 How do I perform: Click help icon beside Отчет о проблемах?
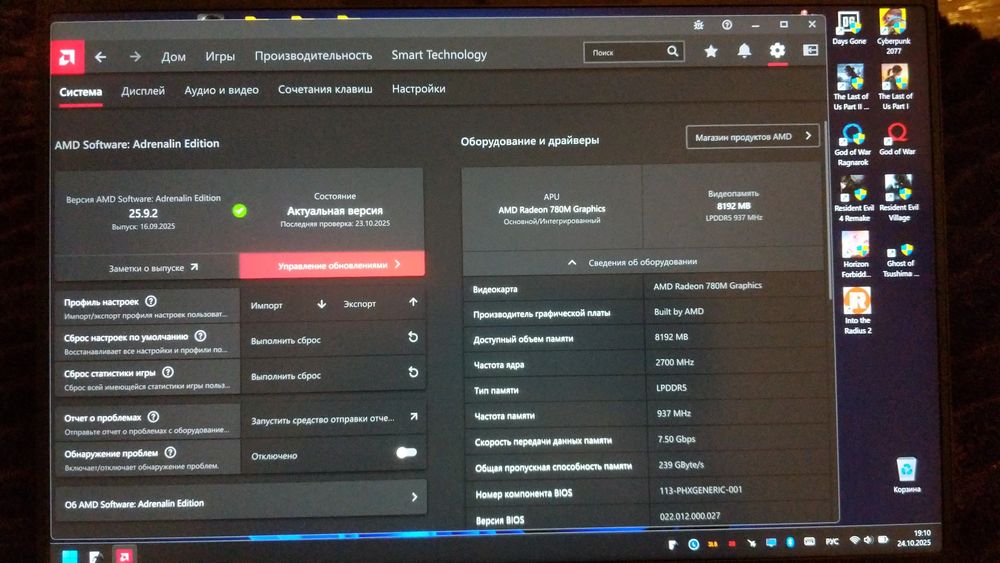(153, 417)
